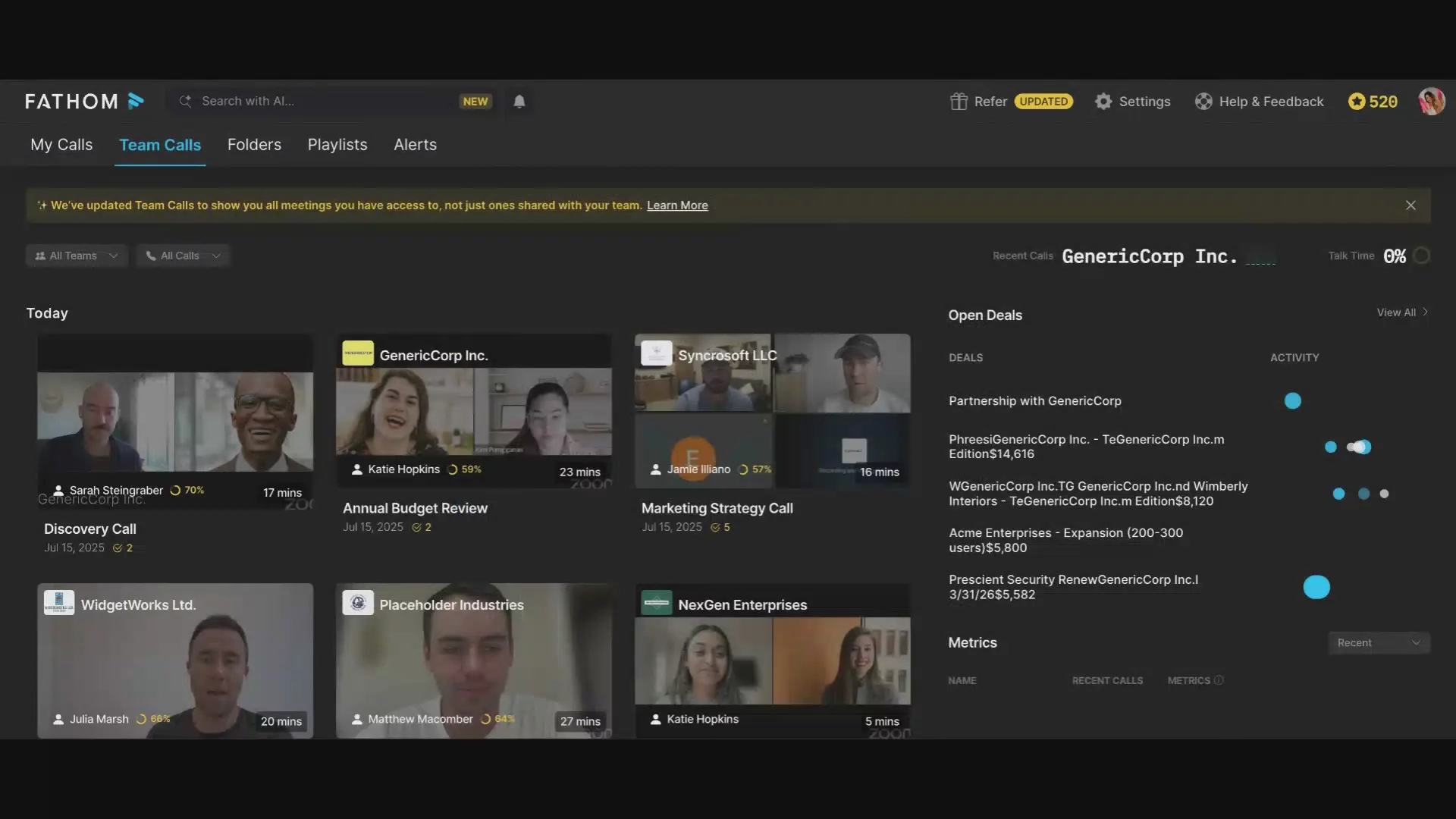Click View All chevron in Open Deals
This screenshot has width=1456, height=819.
tap(1426, 312)
